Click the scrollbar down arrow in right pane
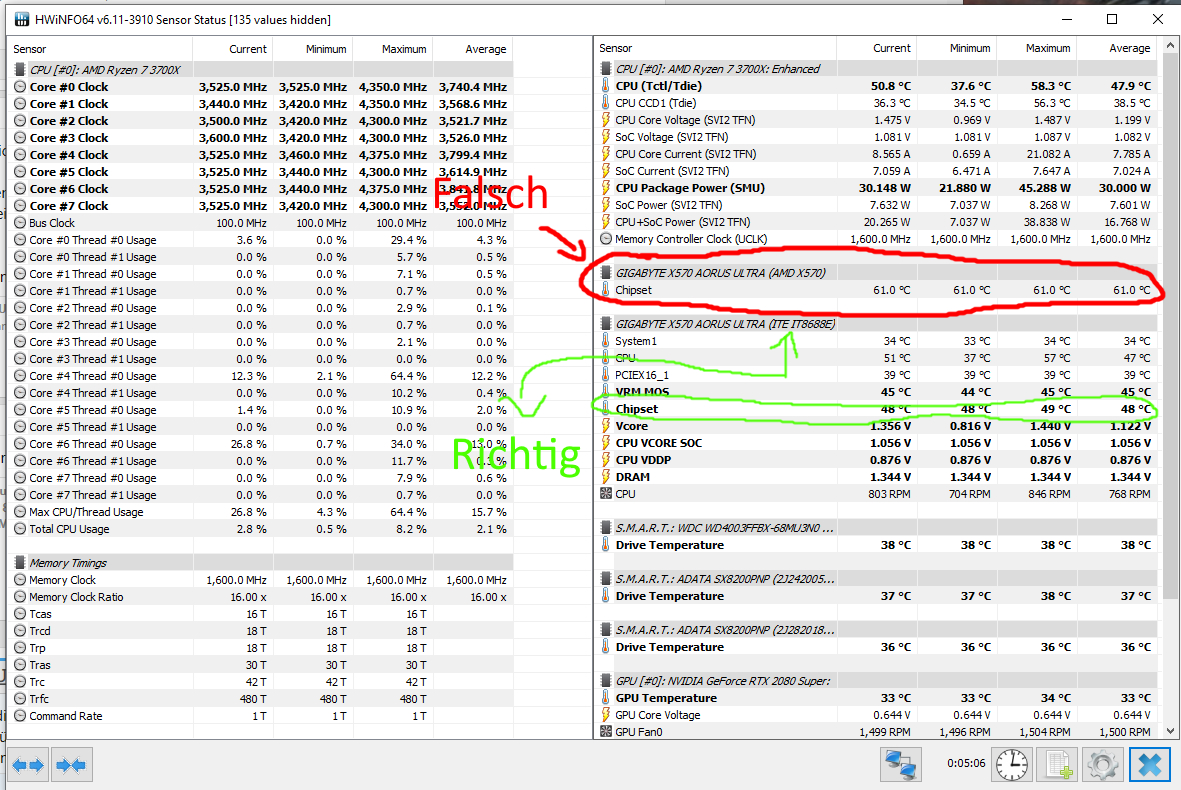The height and width of the screenshot is (790, 1181). 1170,731
